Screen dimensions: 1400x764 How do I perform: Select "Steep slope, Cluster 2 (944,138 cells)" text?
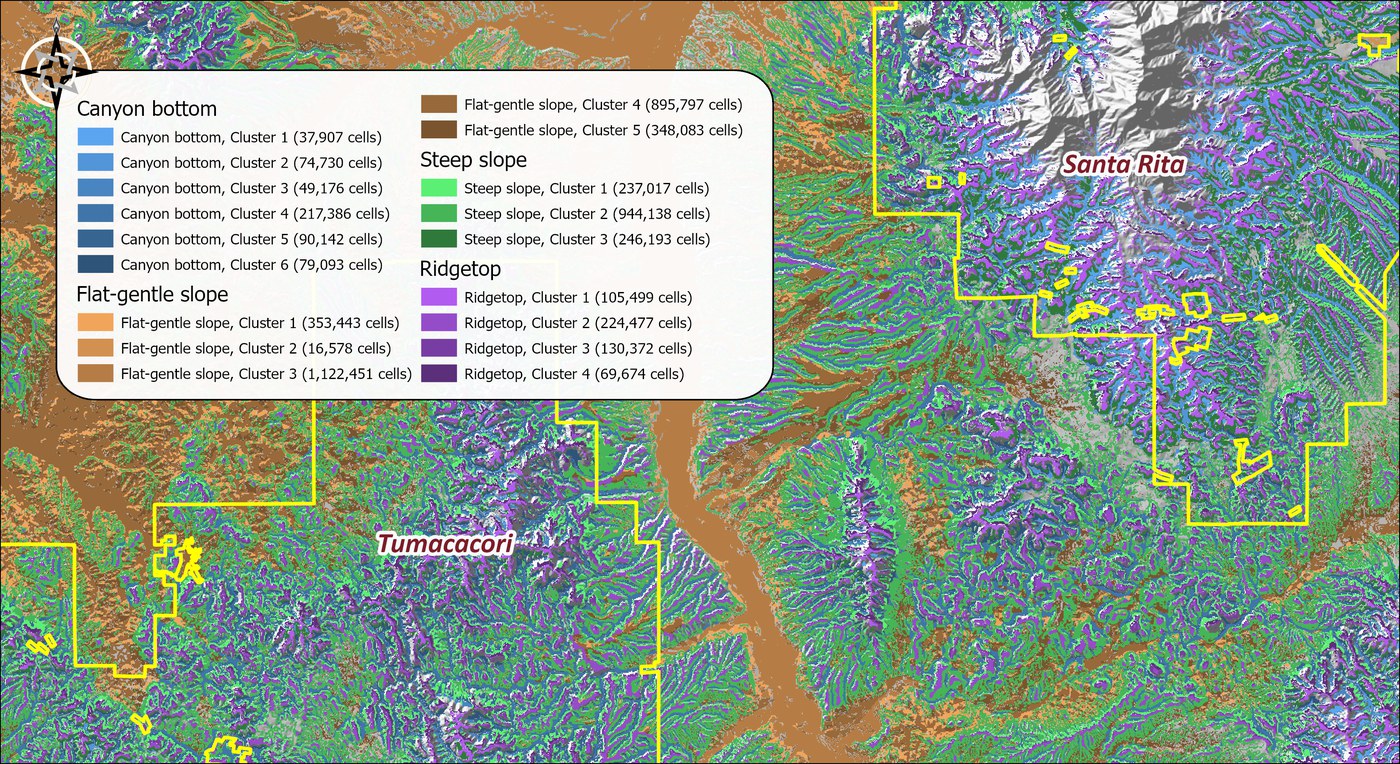pos(587,214)
